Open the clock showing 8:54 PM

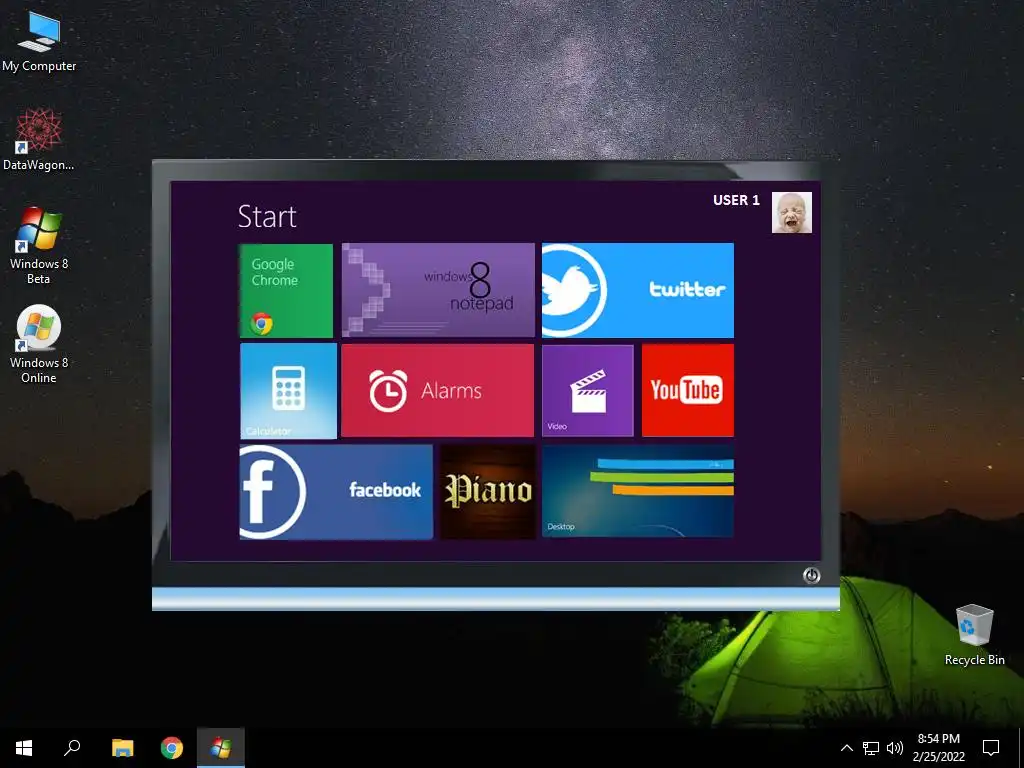click(938, 748)
